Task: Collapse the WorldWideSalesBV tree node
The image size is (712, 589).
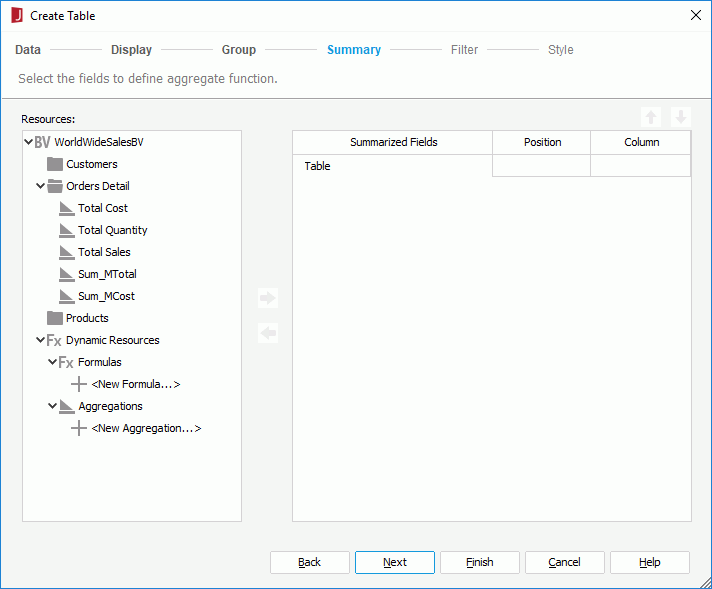Action: pyautogui.click(x=28, y=142)
